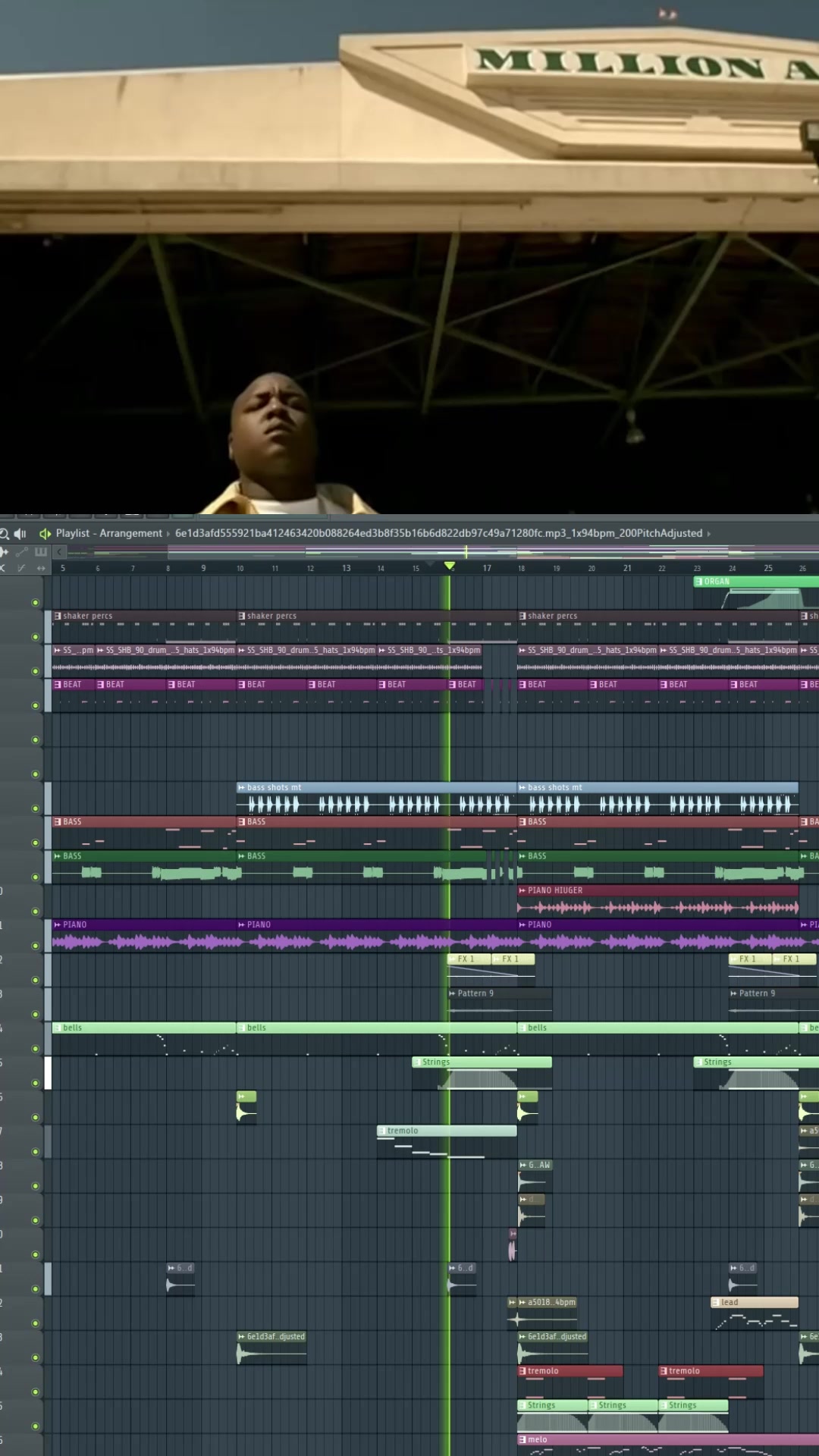This screenshot has width=819, height=1456.
Task: Open clip menu icon of first 6e1d3af..djusted clip
Action: point(241,1336)
